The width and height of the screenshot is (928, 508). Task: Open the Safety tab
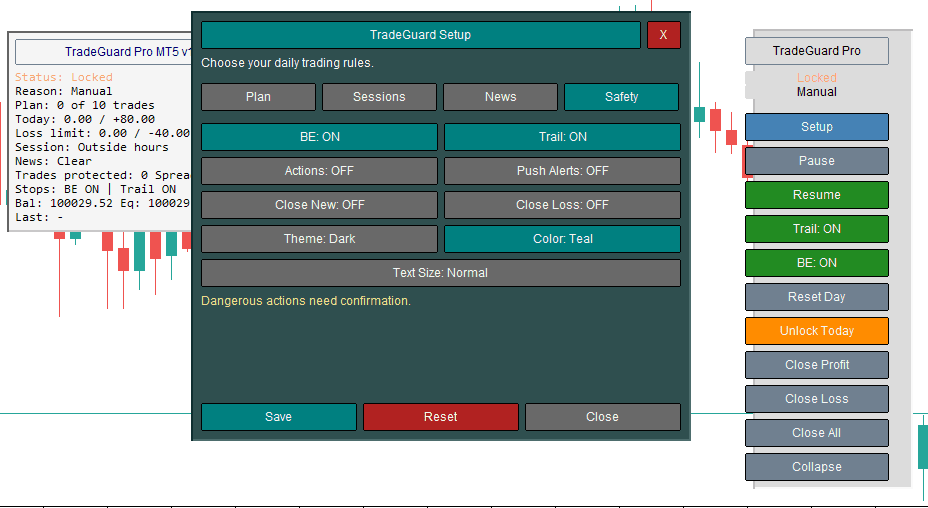tap(621, 97)
